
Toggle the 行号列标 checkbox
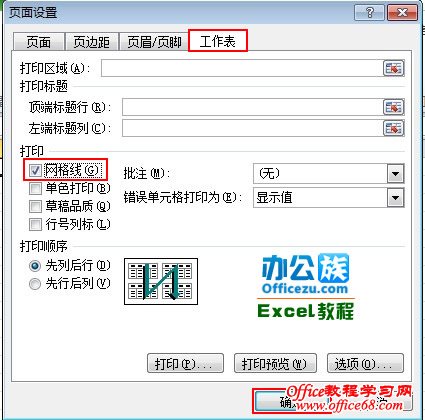[35, 225]
